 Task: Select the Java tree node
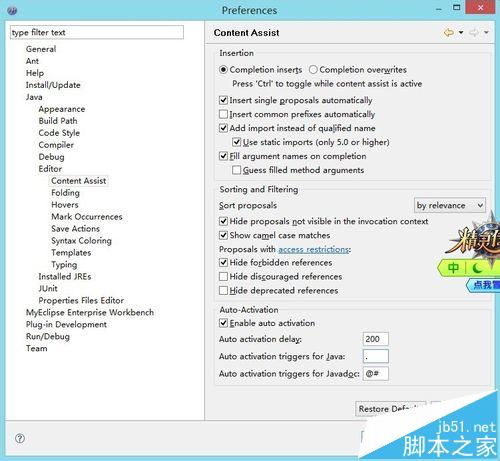tap(34, 97)
